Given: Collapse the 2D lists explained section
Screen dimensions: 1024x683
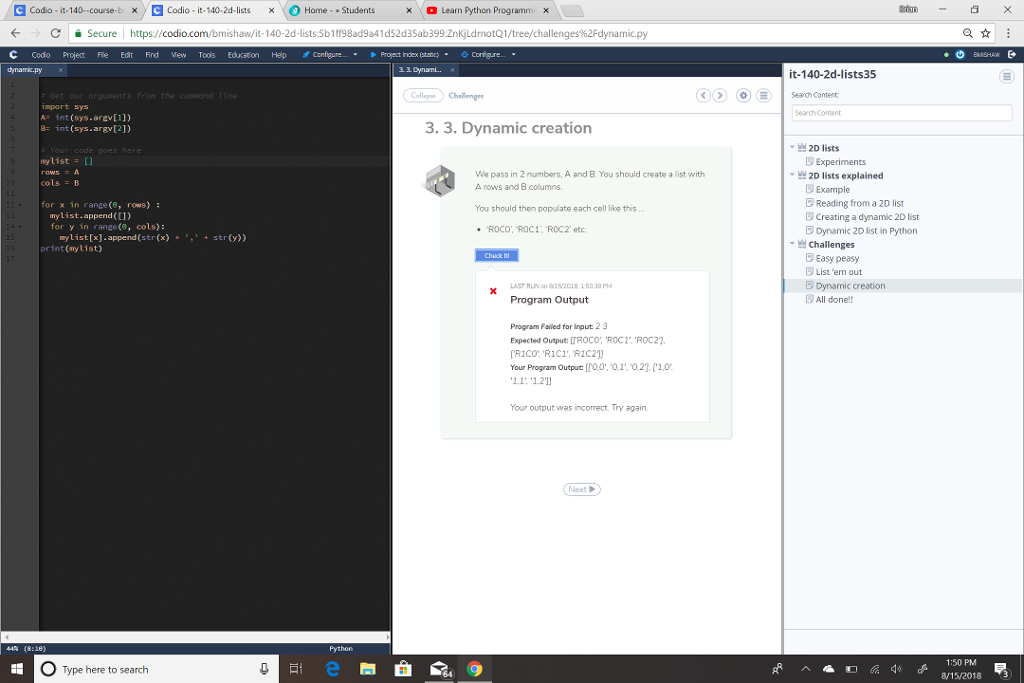Looking at the screenshot, I should pos(792,175).
